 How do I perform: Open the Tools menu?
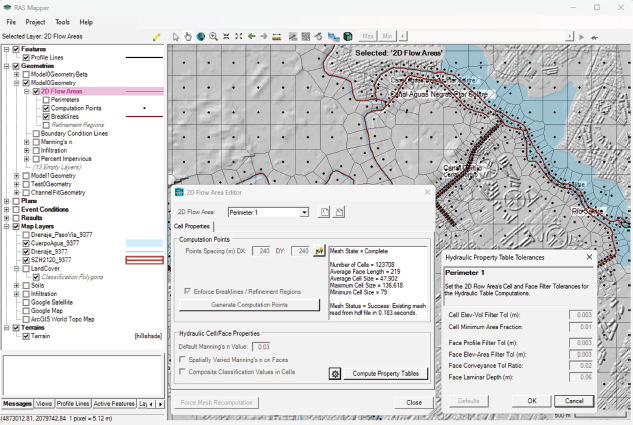pyautogui.click(x=62, y=21)
